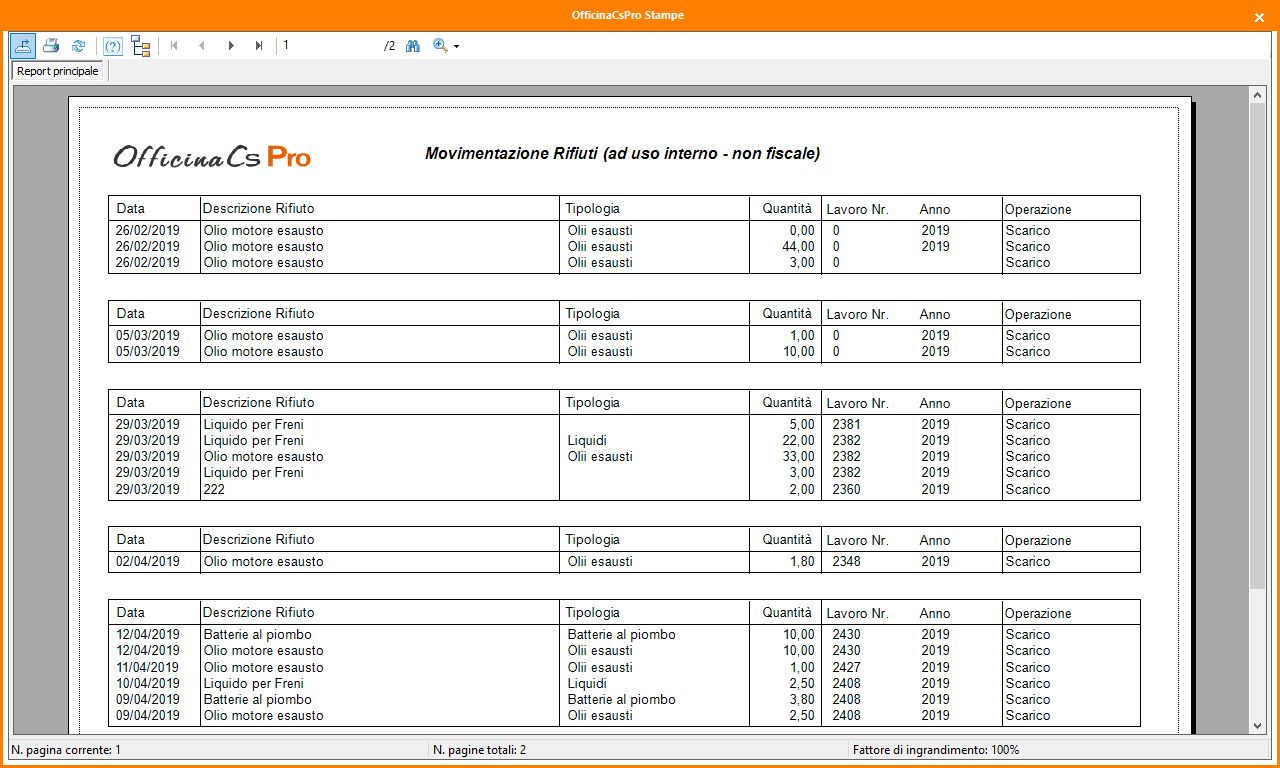
Task: Click the vertical scrollbar up arrow
Action: (x=1258, y=95)
